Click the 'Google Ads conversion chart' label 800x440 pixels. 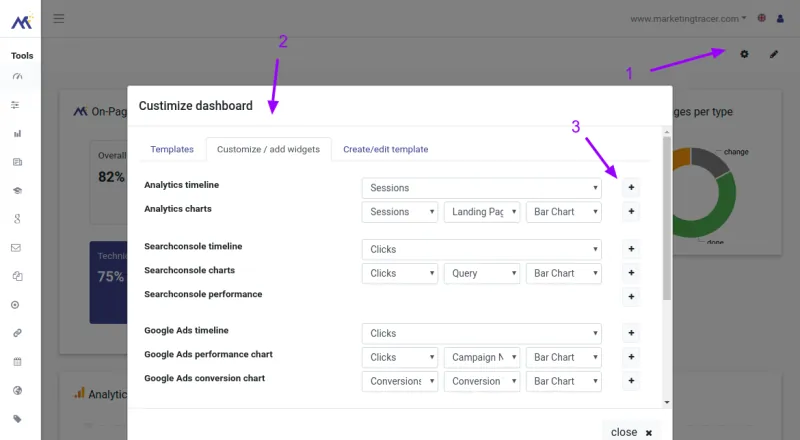click(205, 378)
